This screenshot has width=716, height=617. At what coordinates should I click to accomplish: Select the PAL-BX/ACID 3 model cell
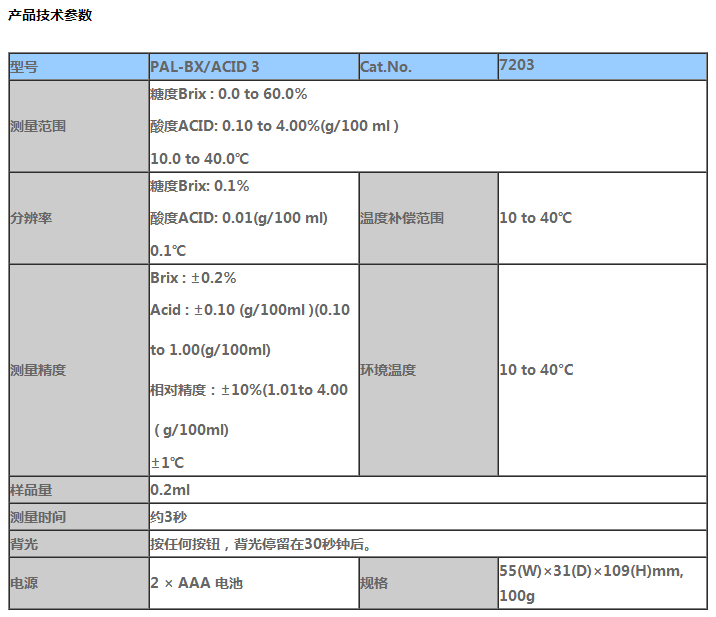click(205, 67)
